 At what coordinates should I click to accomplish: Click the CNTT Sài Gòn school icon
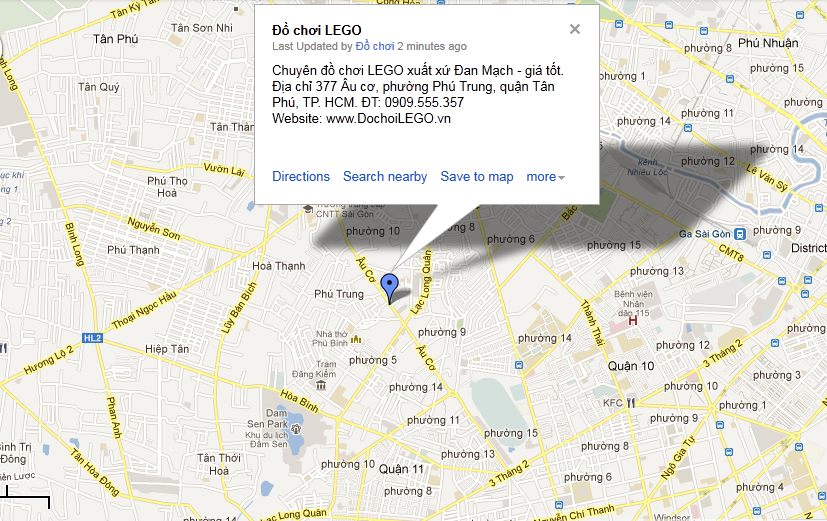click(308, 209)
